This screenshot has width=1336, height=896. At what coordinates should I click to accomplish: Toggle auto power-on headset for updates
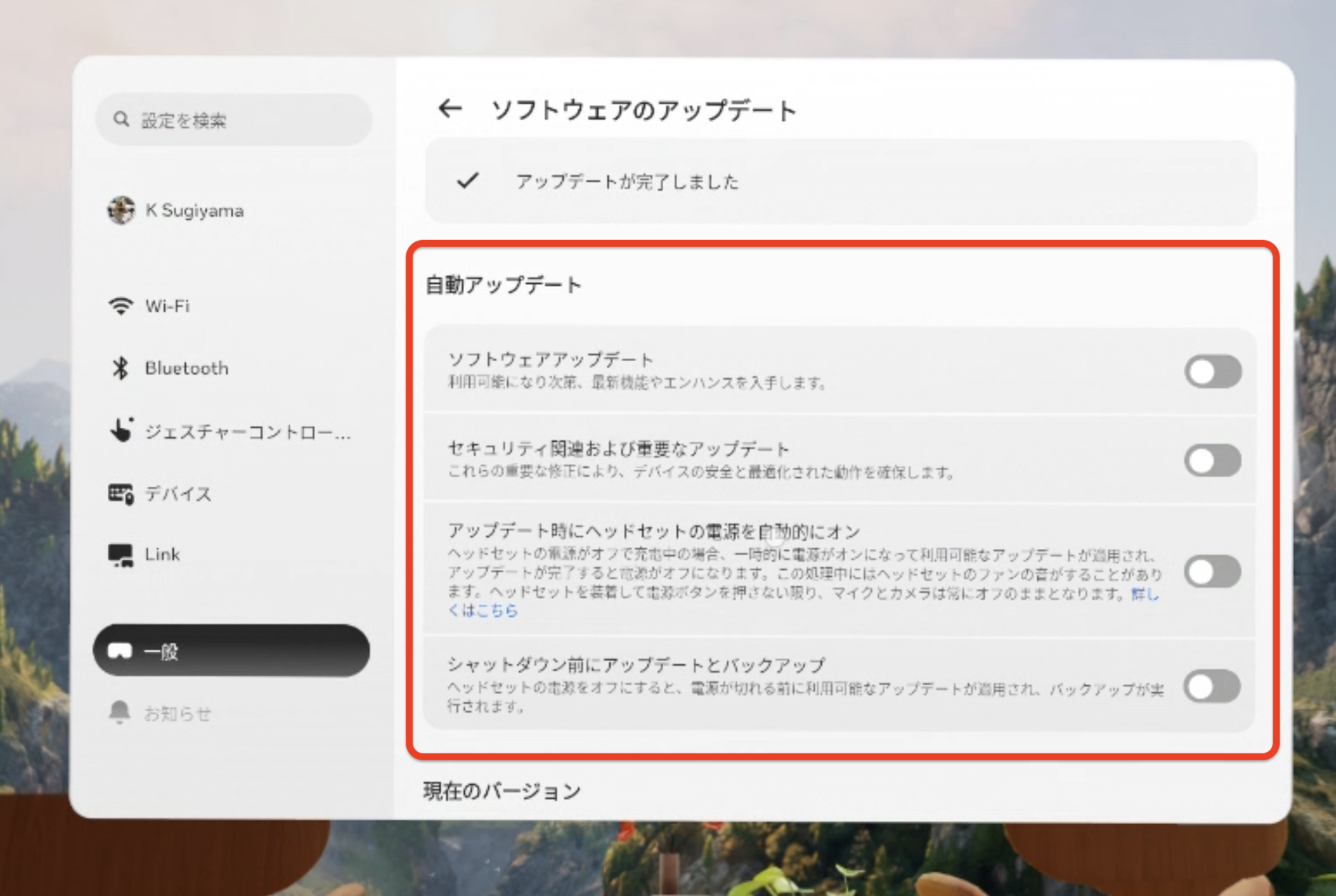[1213, 572]
